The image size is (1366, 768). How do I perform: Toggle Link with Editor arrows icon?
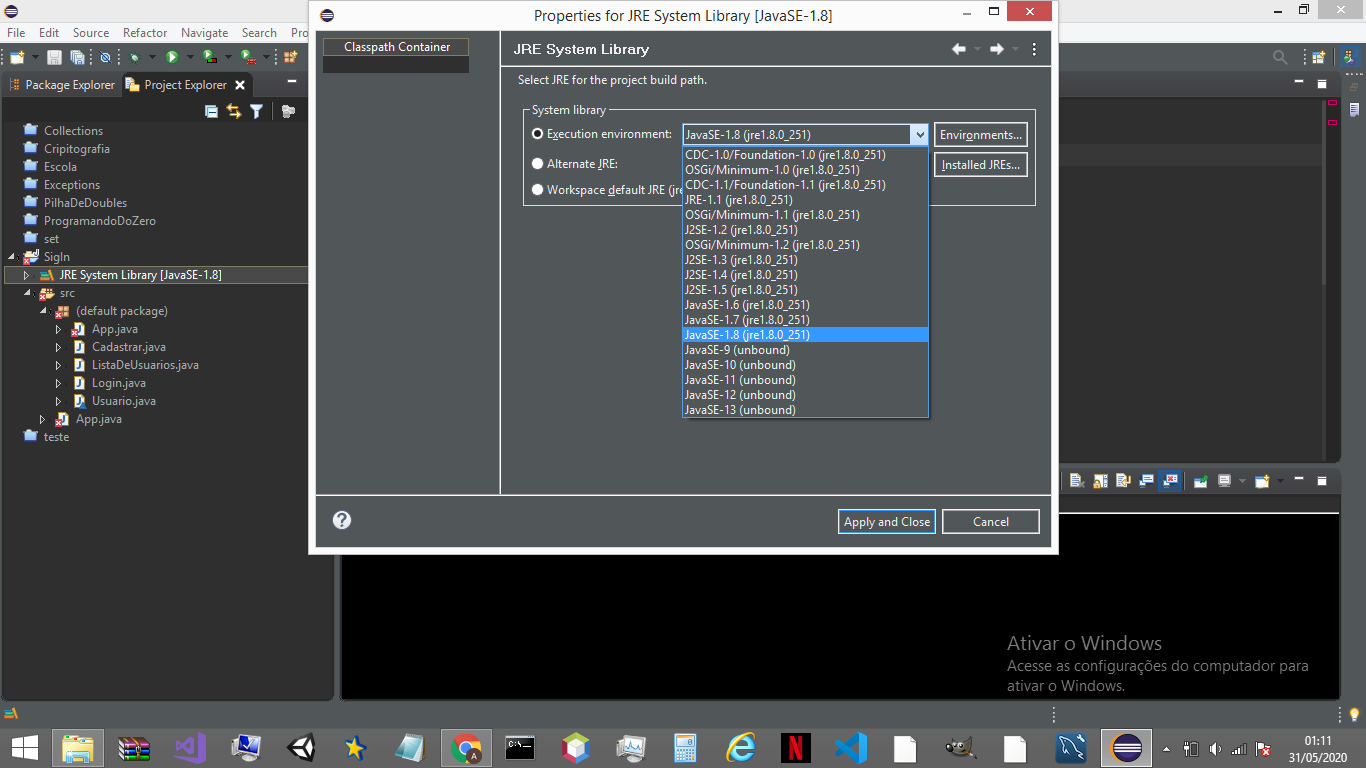(234, 111)
